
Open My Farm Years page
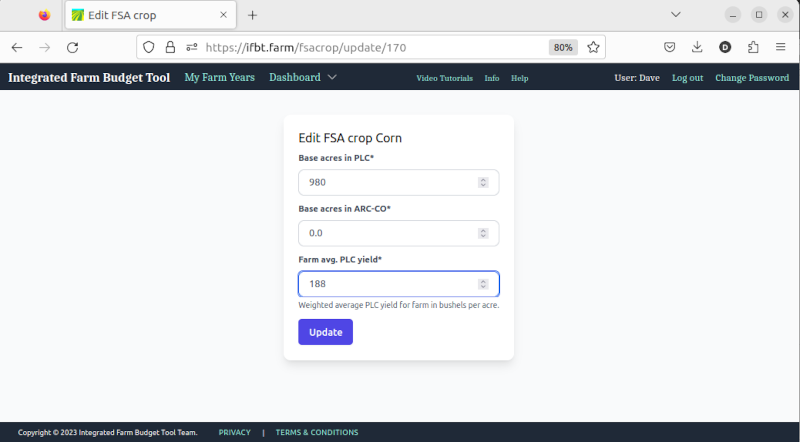click(x=219, y=77)
